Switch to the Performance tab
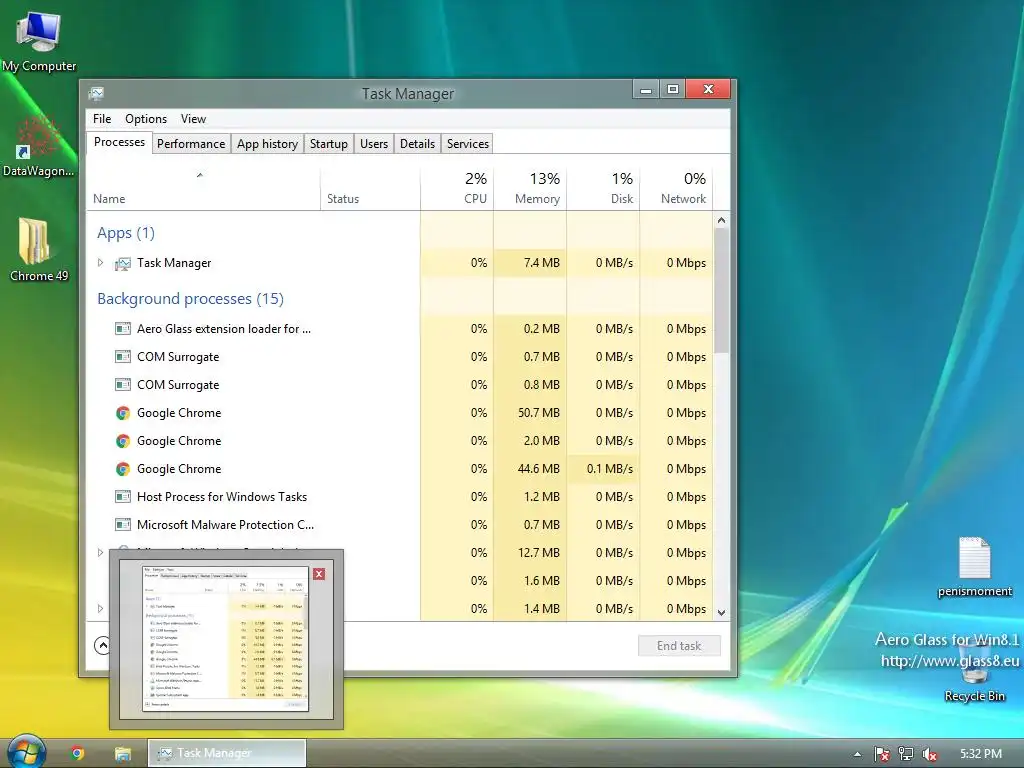 click(191, 144)
